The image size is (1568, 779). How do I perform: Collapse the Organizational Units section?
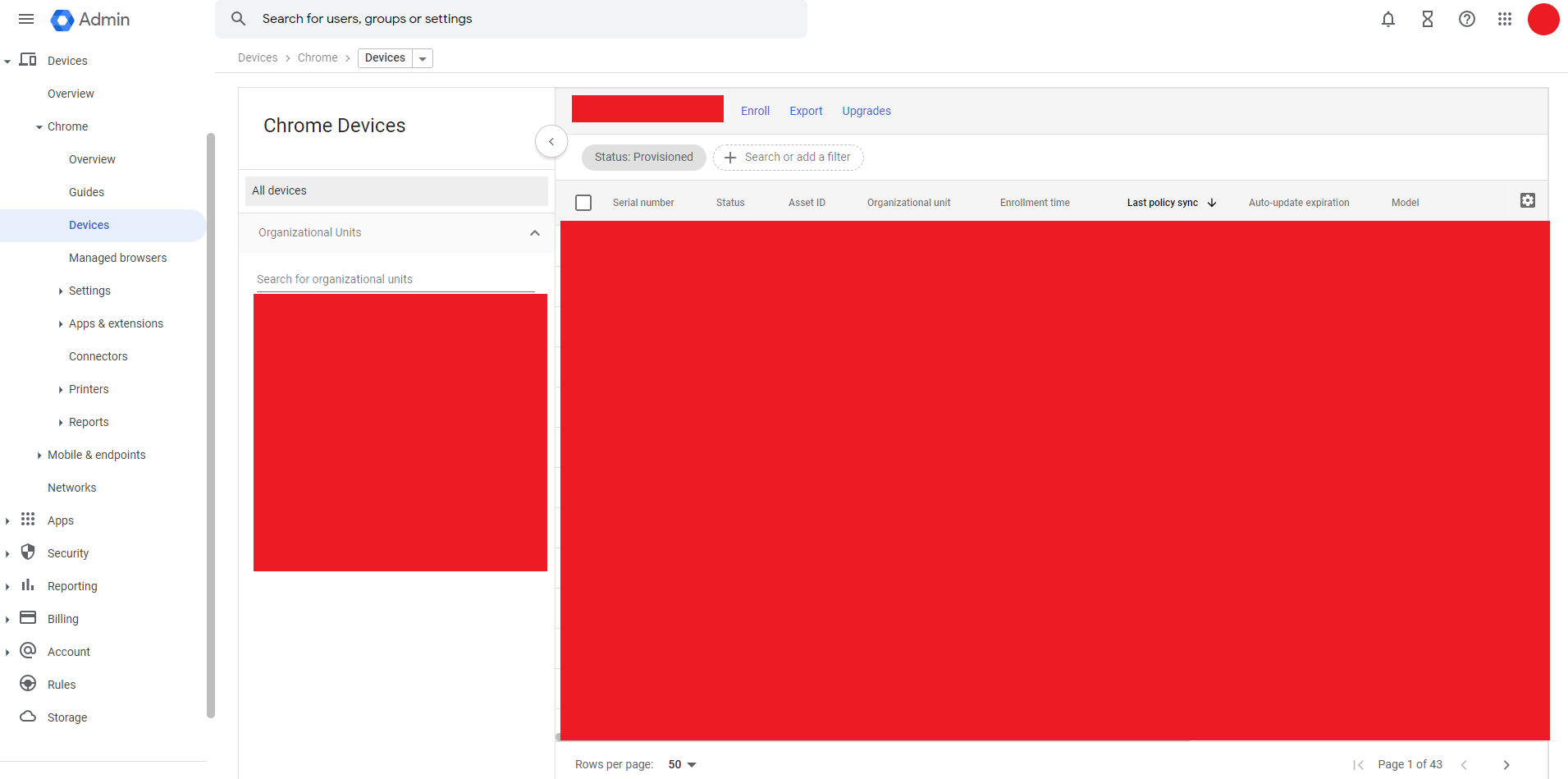pos(534,233)
